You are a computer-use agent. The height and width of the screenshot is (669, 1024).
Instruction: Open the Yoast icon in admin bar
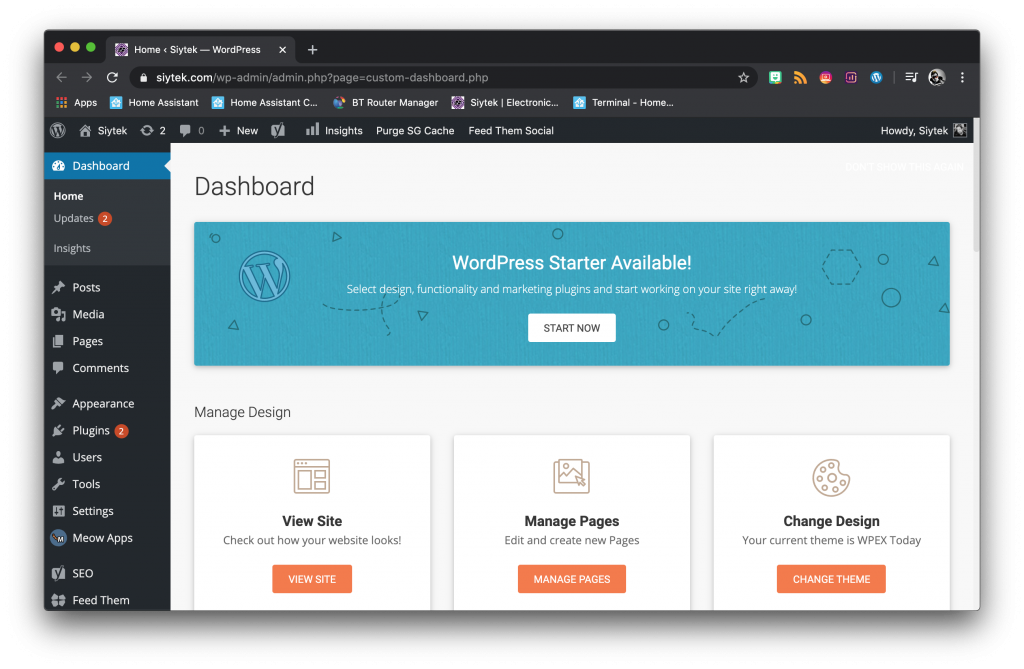point(278,131)
